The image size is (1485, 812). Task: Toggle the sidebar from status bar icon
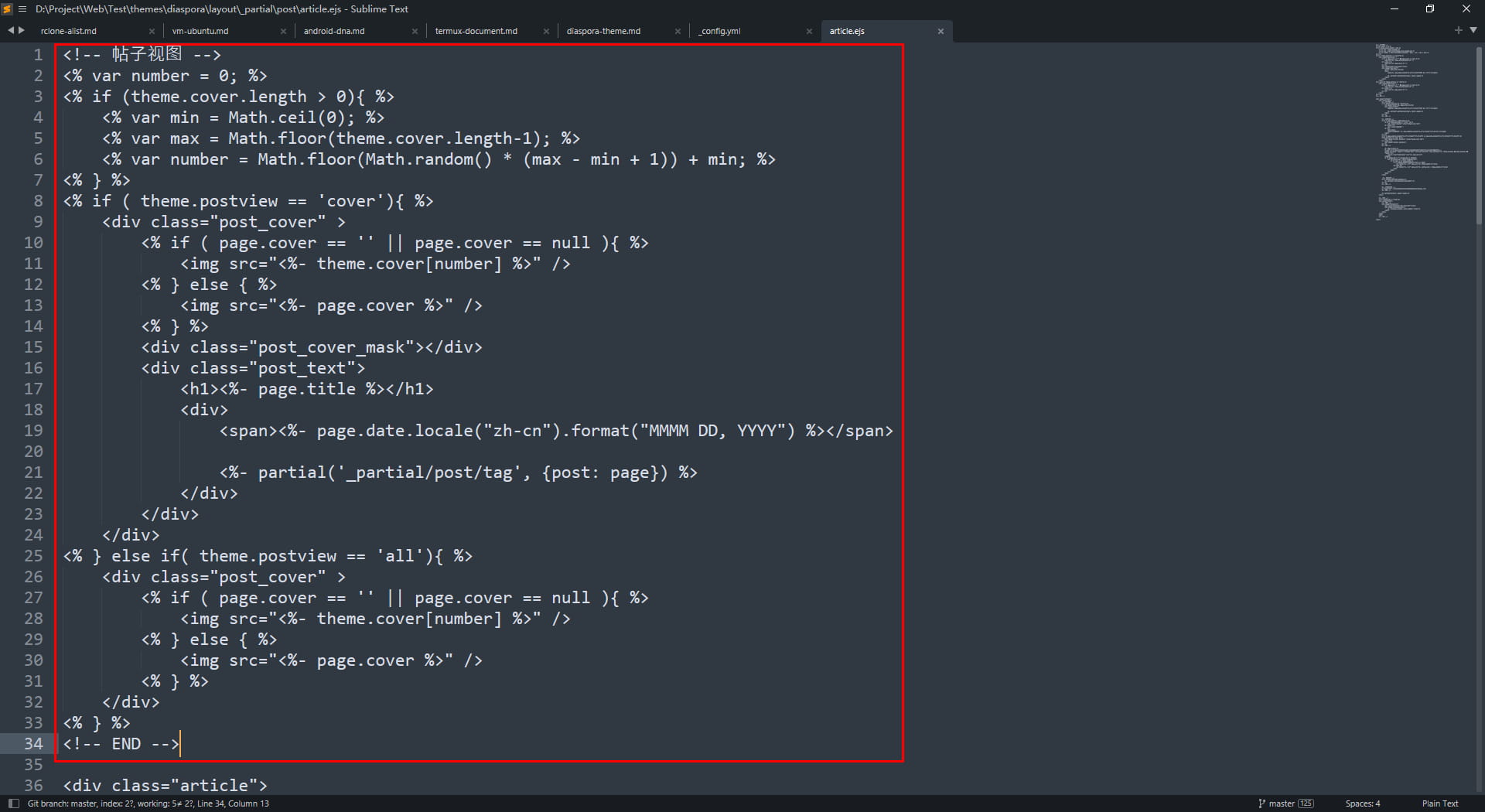tap(13, 803)
